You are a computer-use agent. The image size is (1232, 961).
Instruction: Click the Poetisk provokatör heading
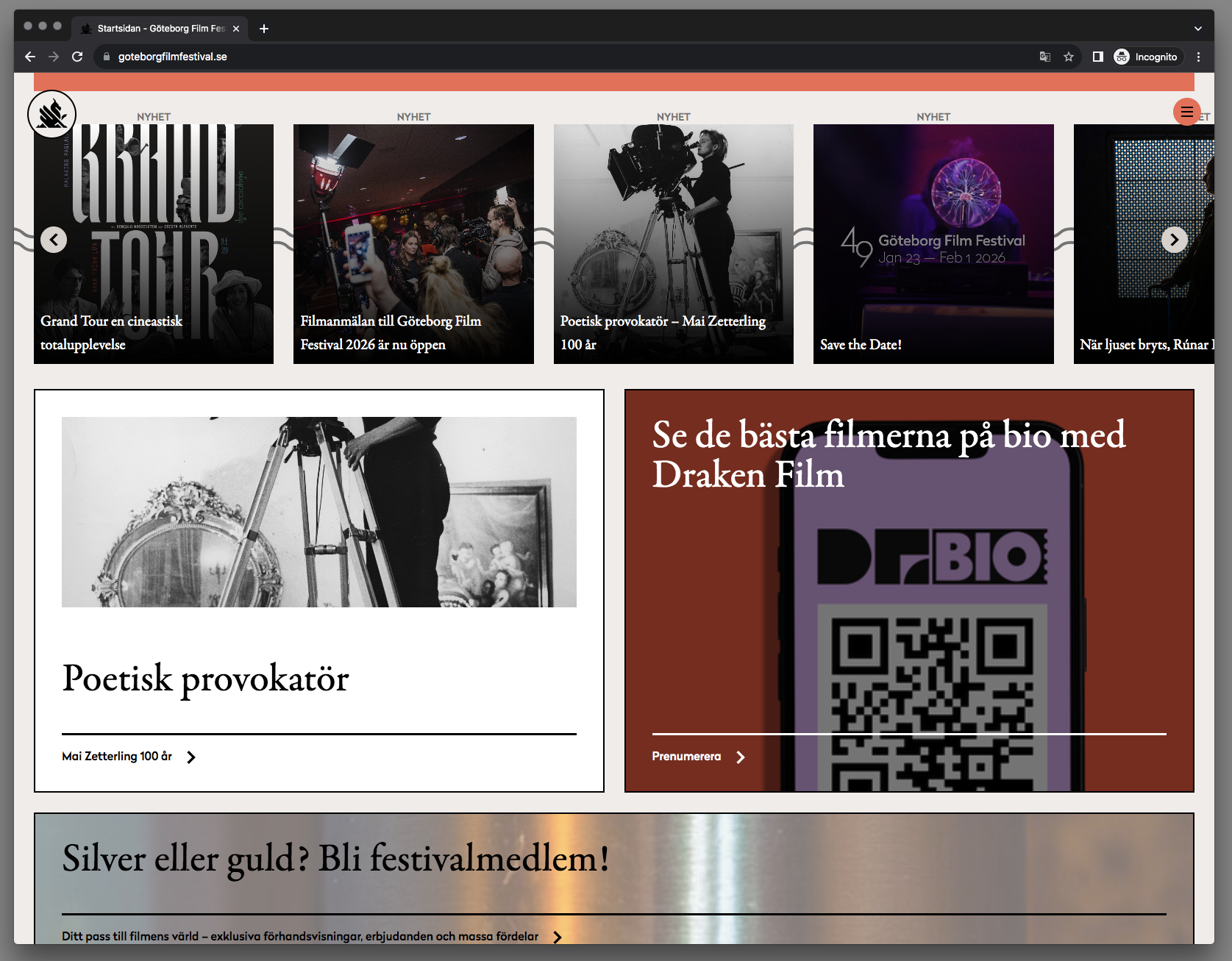(x=205, y=678)
